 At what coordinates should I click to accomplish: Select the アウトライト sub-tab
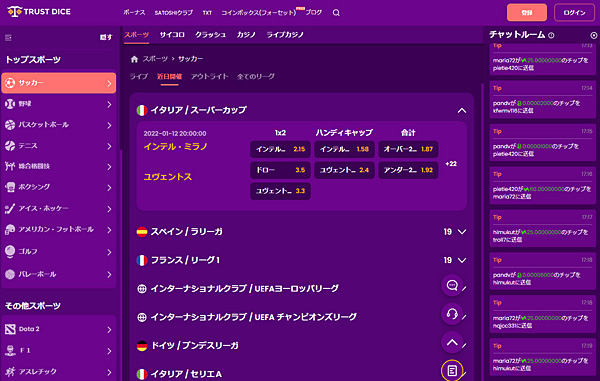click(209, 77)
